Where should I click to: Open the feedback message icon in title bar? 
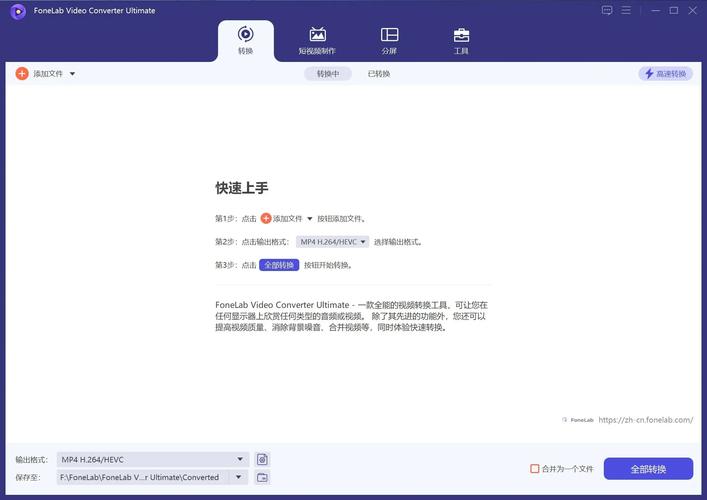coord(607,10)
